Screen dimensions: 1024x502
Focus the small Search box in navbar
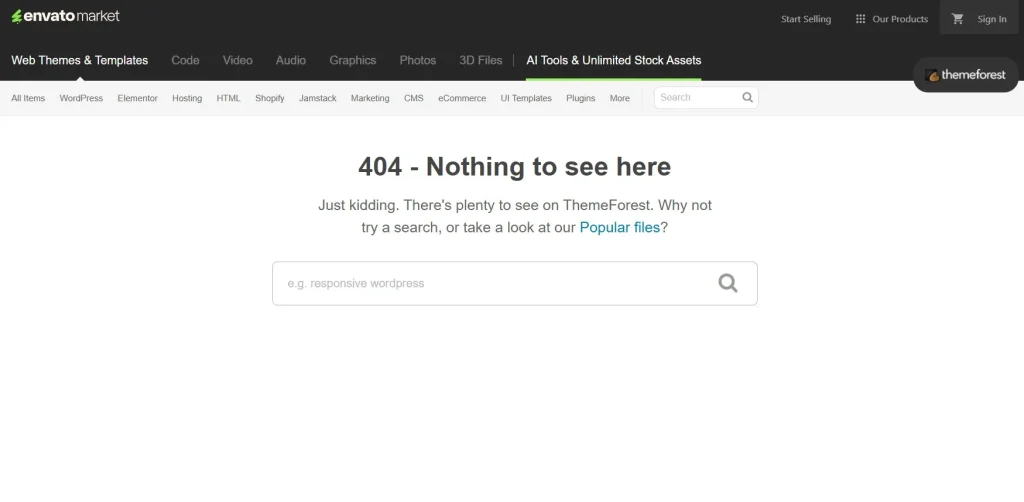click(697, 98)
